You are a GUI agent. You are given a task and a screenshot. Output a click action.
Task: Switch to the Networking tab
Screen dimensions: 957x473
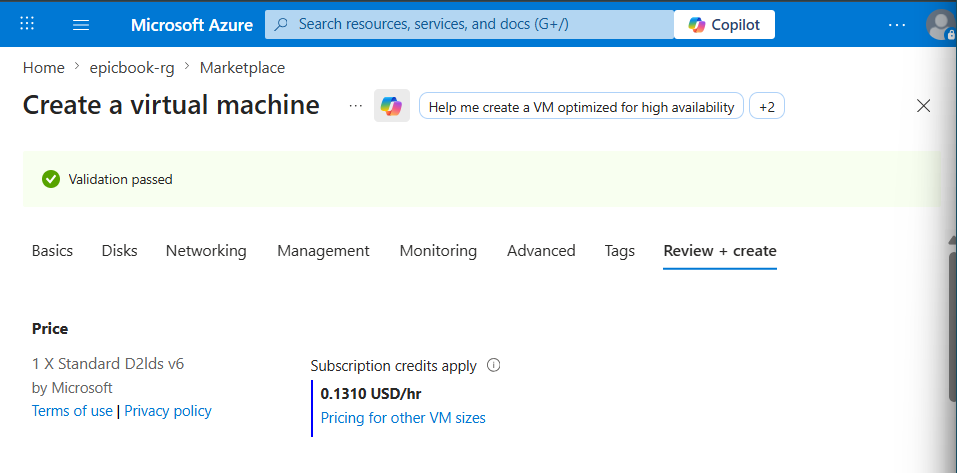pyautogui.click(x=206, y=251)
